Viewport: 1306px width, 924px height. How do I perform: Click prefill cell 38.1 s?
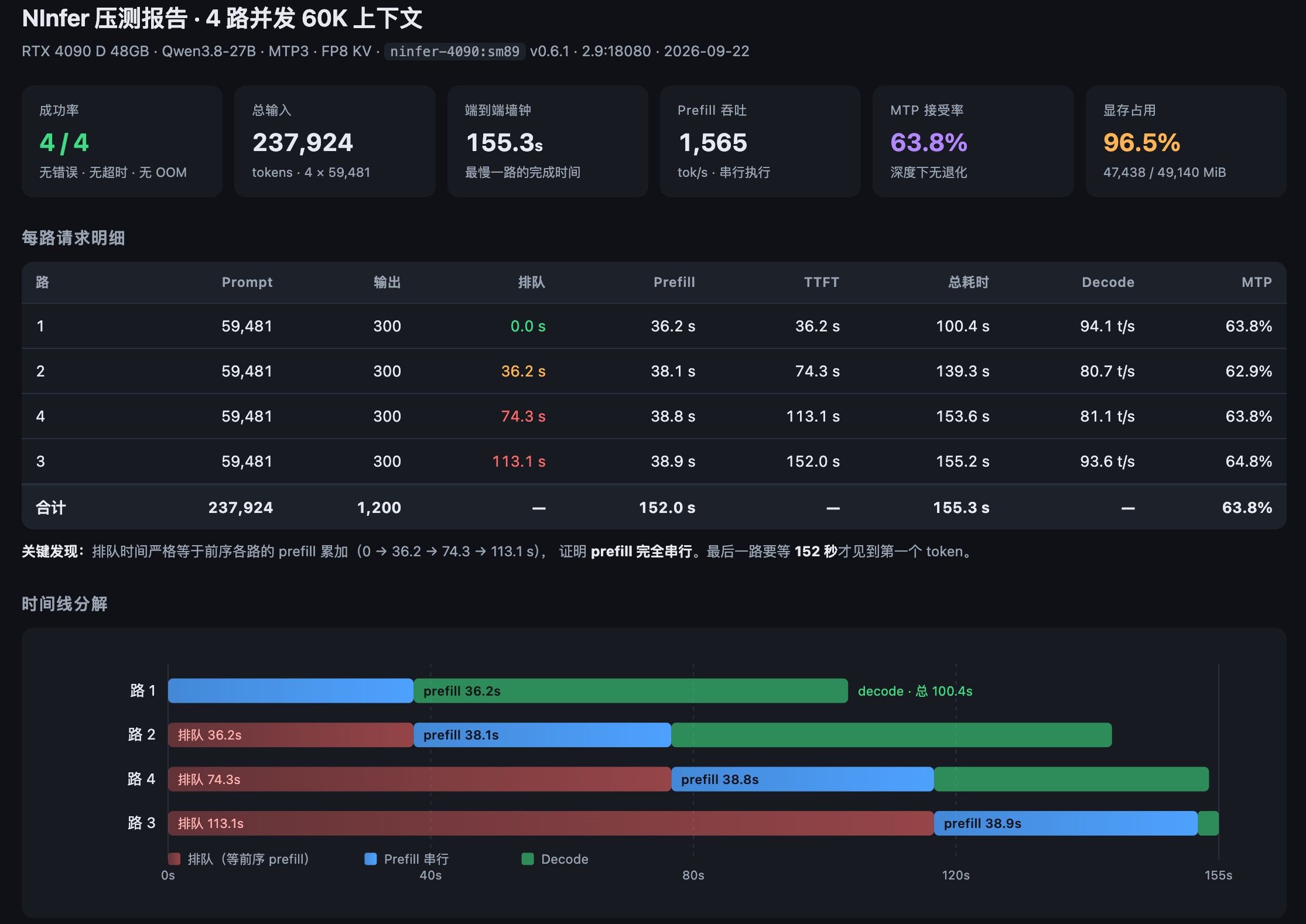[673, 371]
